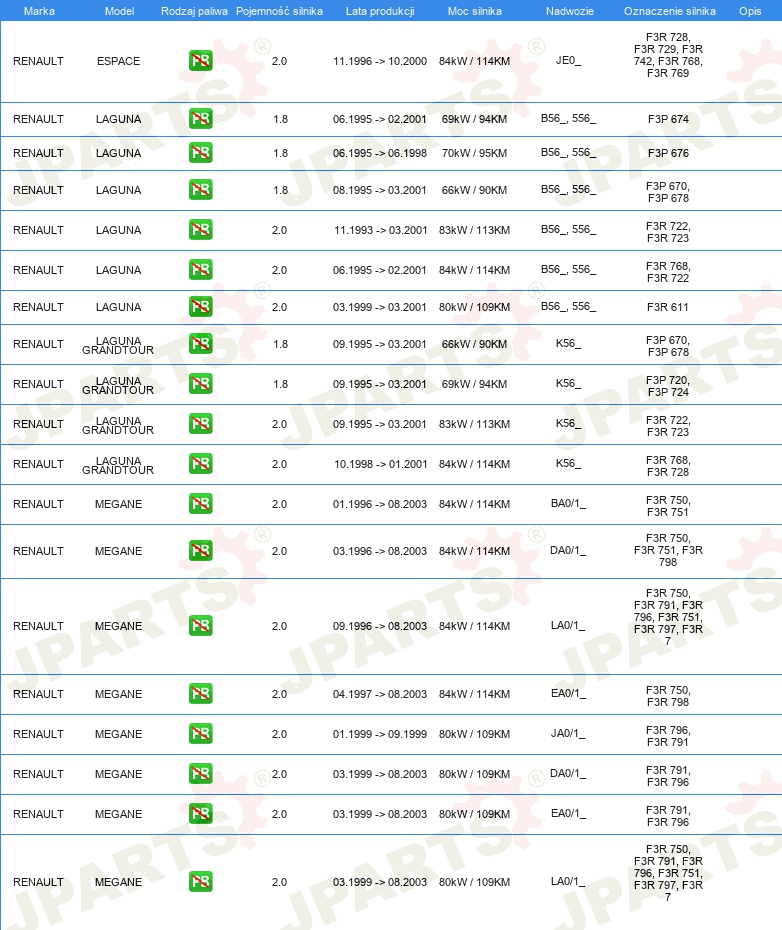Click the date range 03.1996 -> 08.2003
Screen dimensions: 782x930
[380, 551]
